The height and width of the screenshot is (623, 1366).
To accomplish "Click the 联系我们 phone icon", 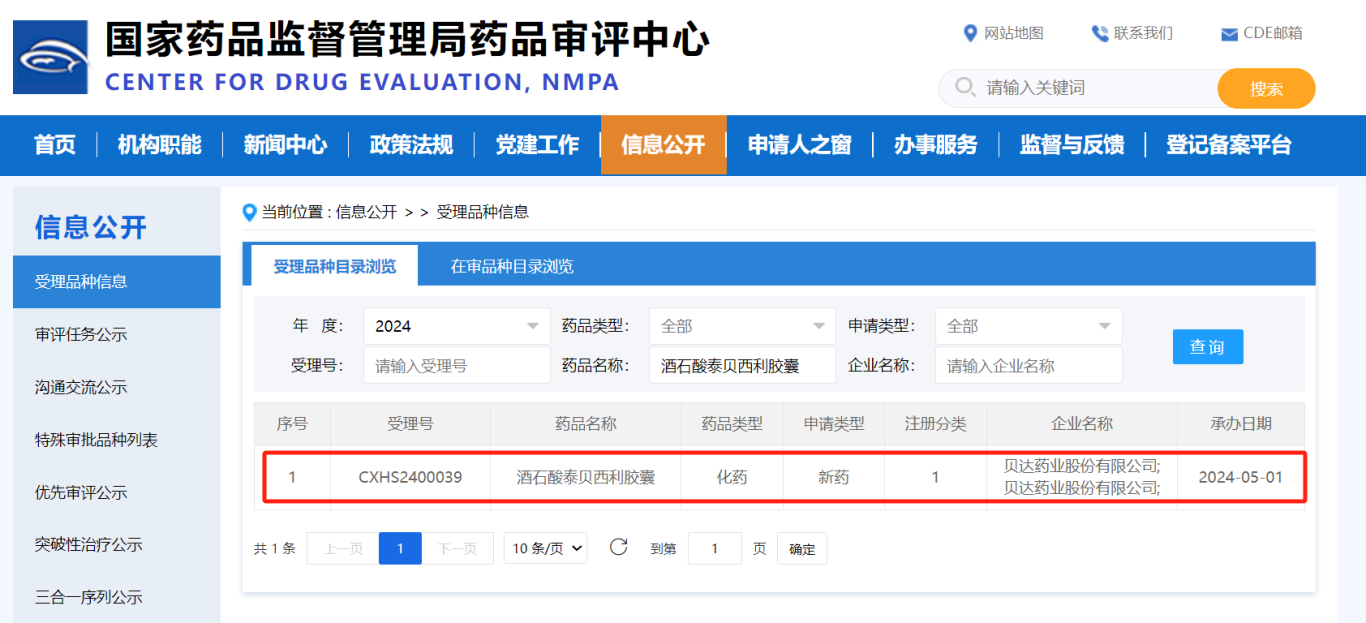I will [1101, 33].
